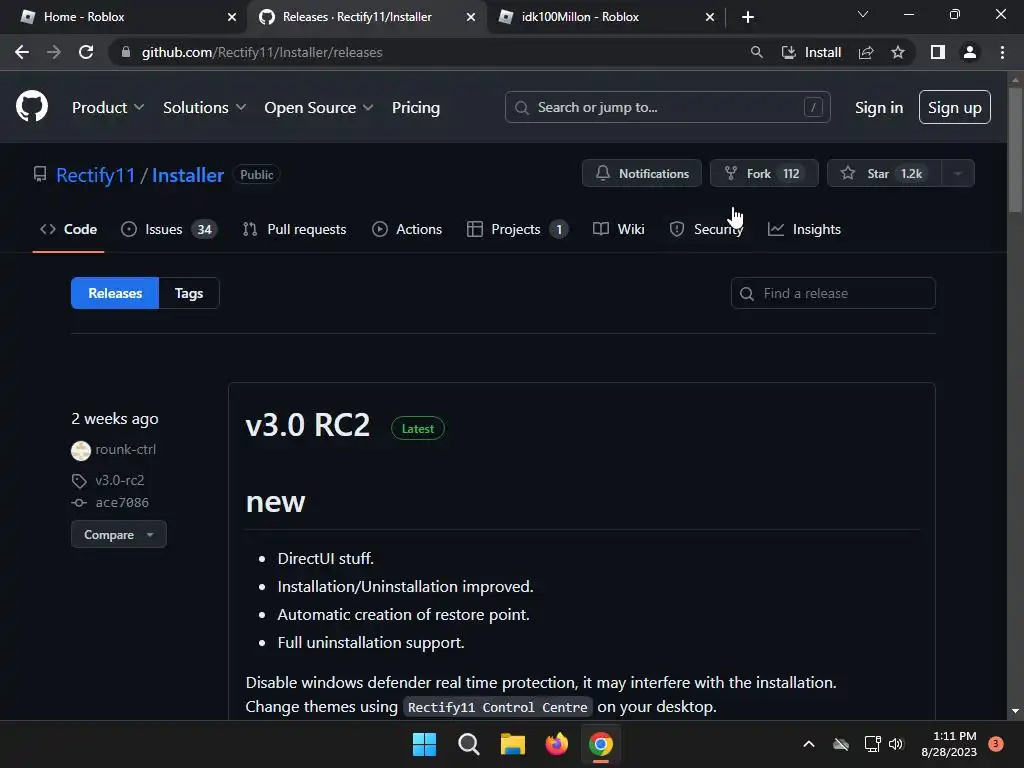Screen dimensions: 1024x768
Task: Open the rounk-ctrl user profile
Action: point(125,449)
